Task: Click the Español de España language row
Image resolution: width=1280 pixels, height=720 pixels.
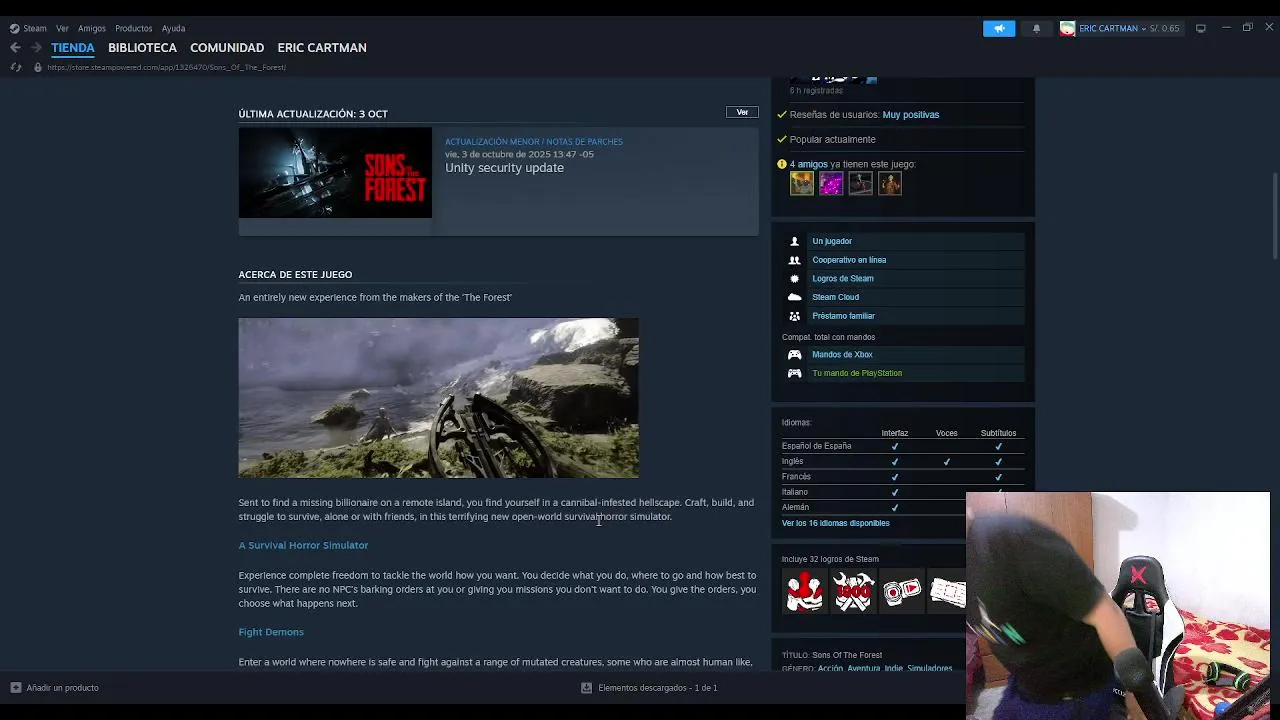Action: 903,446
